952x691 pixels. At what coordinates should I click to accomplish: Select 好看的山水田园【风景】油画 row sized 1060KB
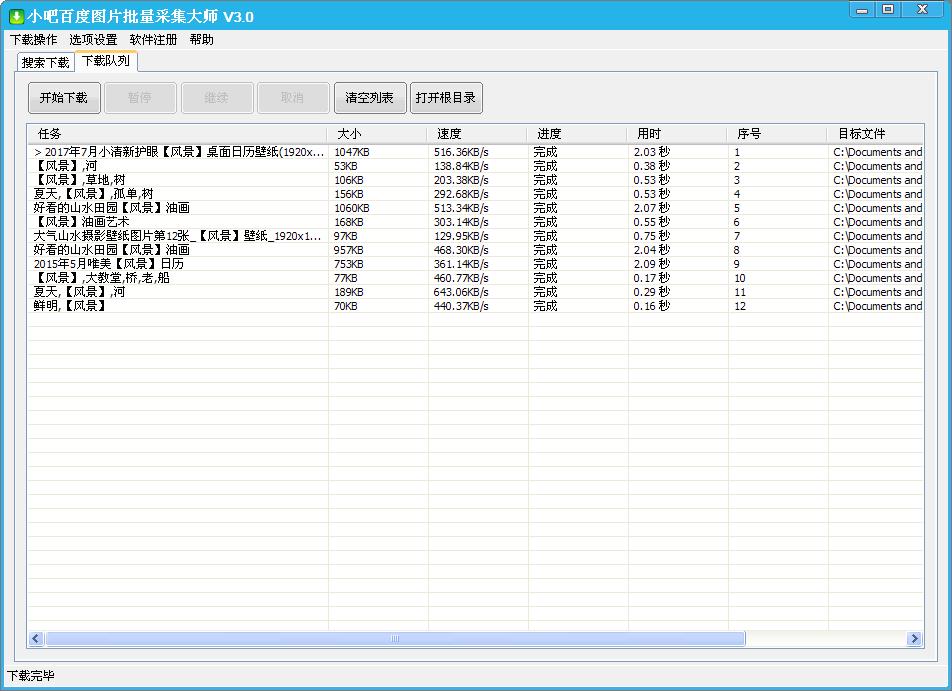[x=475, y=208]
